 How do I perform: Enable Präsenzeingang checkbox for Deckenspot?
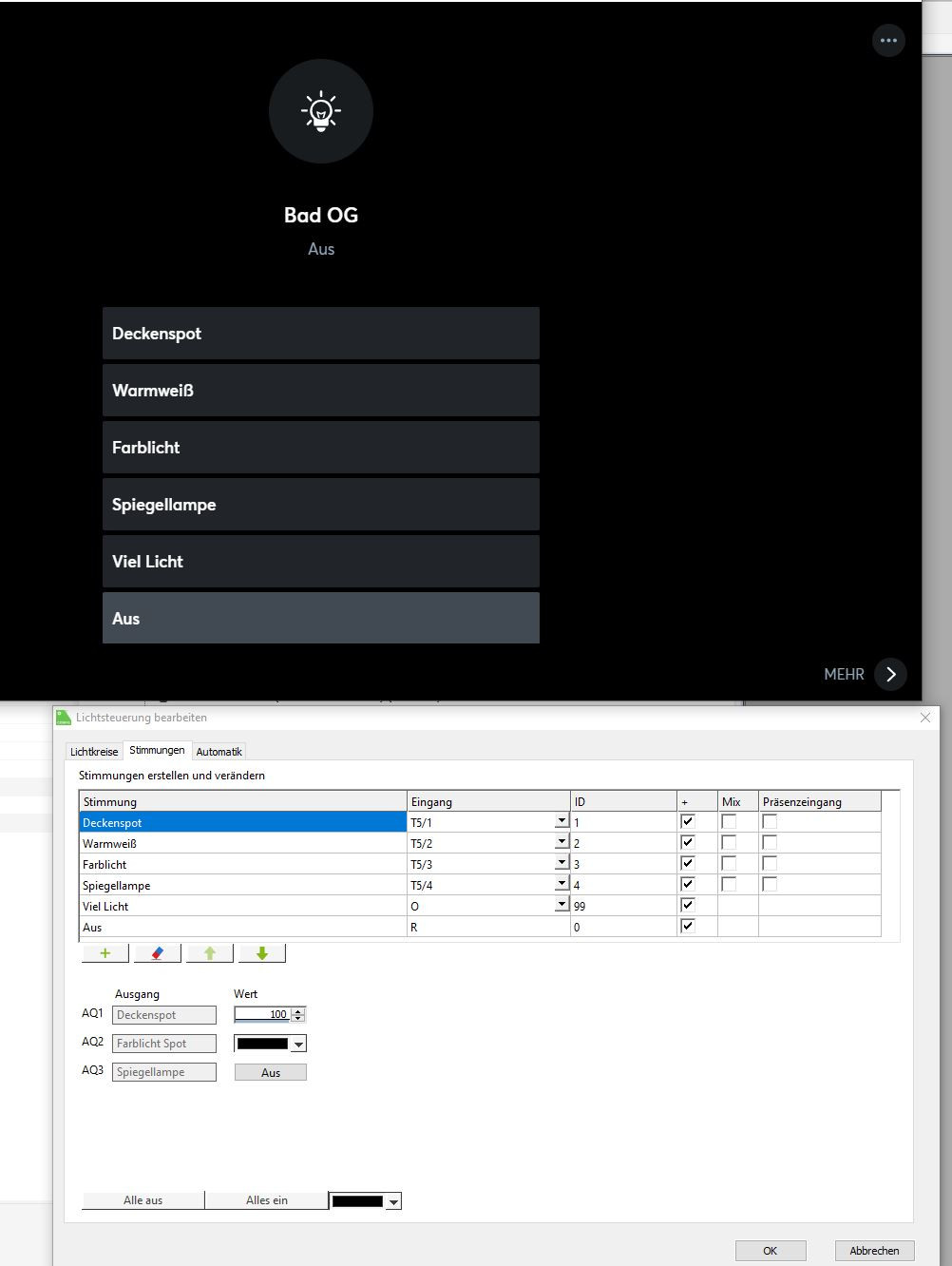770,821
